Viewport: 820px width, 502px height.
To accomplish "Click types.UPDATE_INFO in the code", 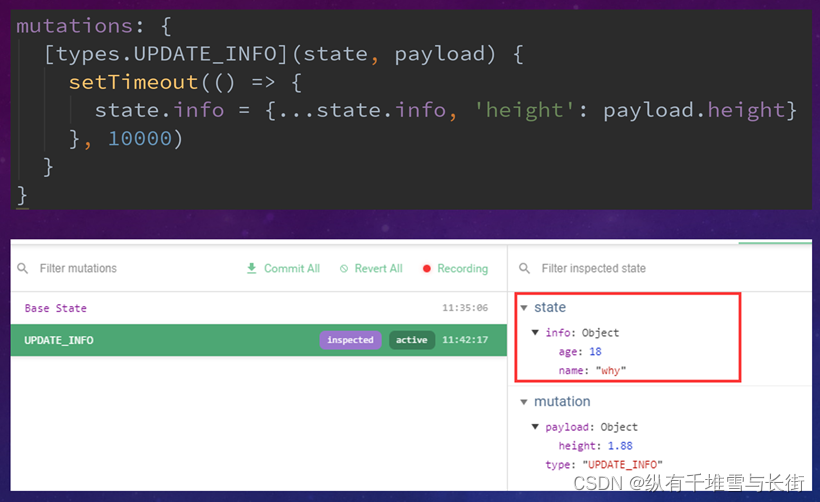I will click(x=166, y=54).
